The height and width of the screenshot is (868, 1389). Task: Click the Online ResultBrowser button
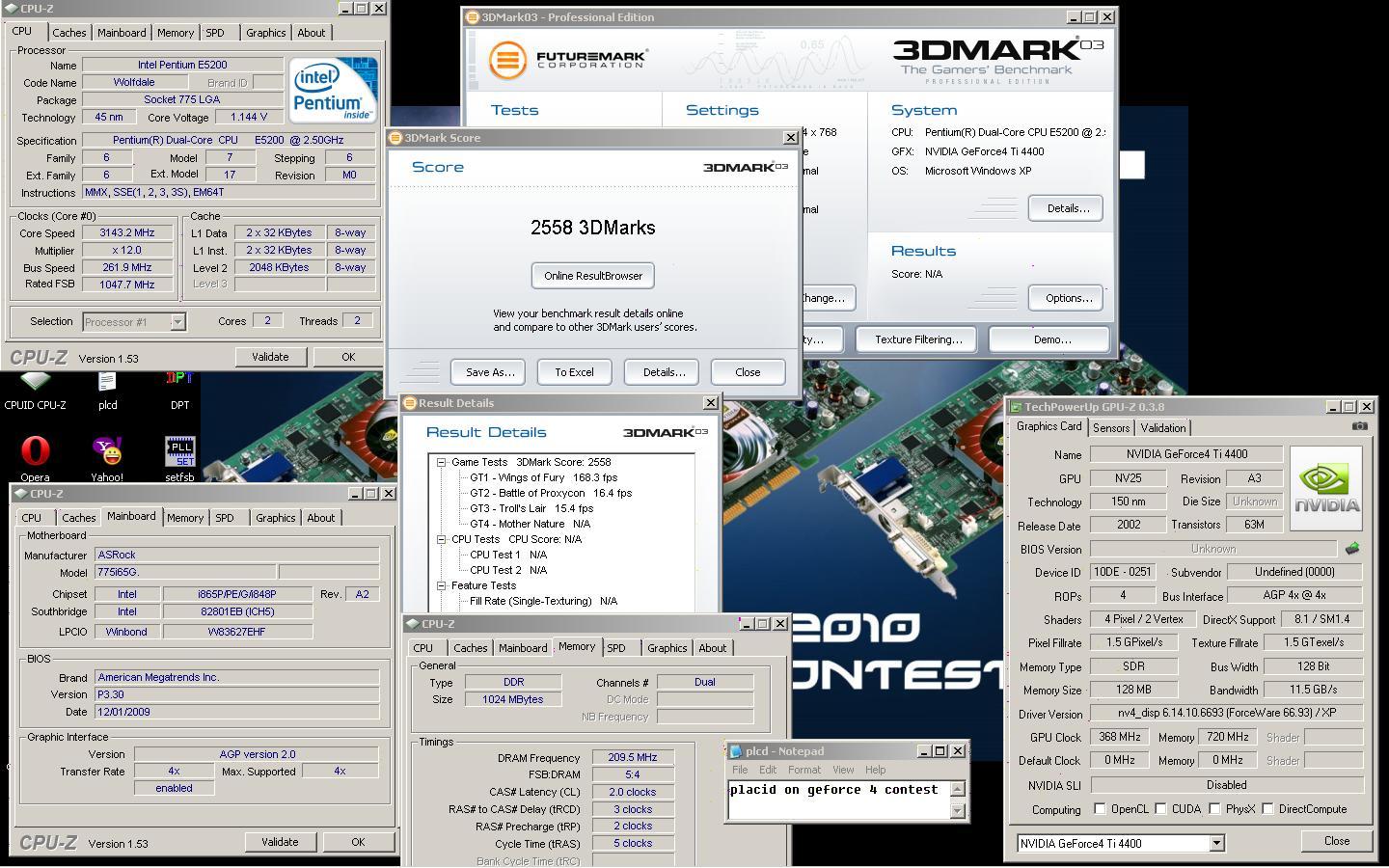pos(593,276)
